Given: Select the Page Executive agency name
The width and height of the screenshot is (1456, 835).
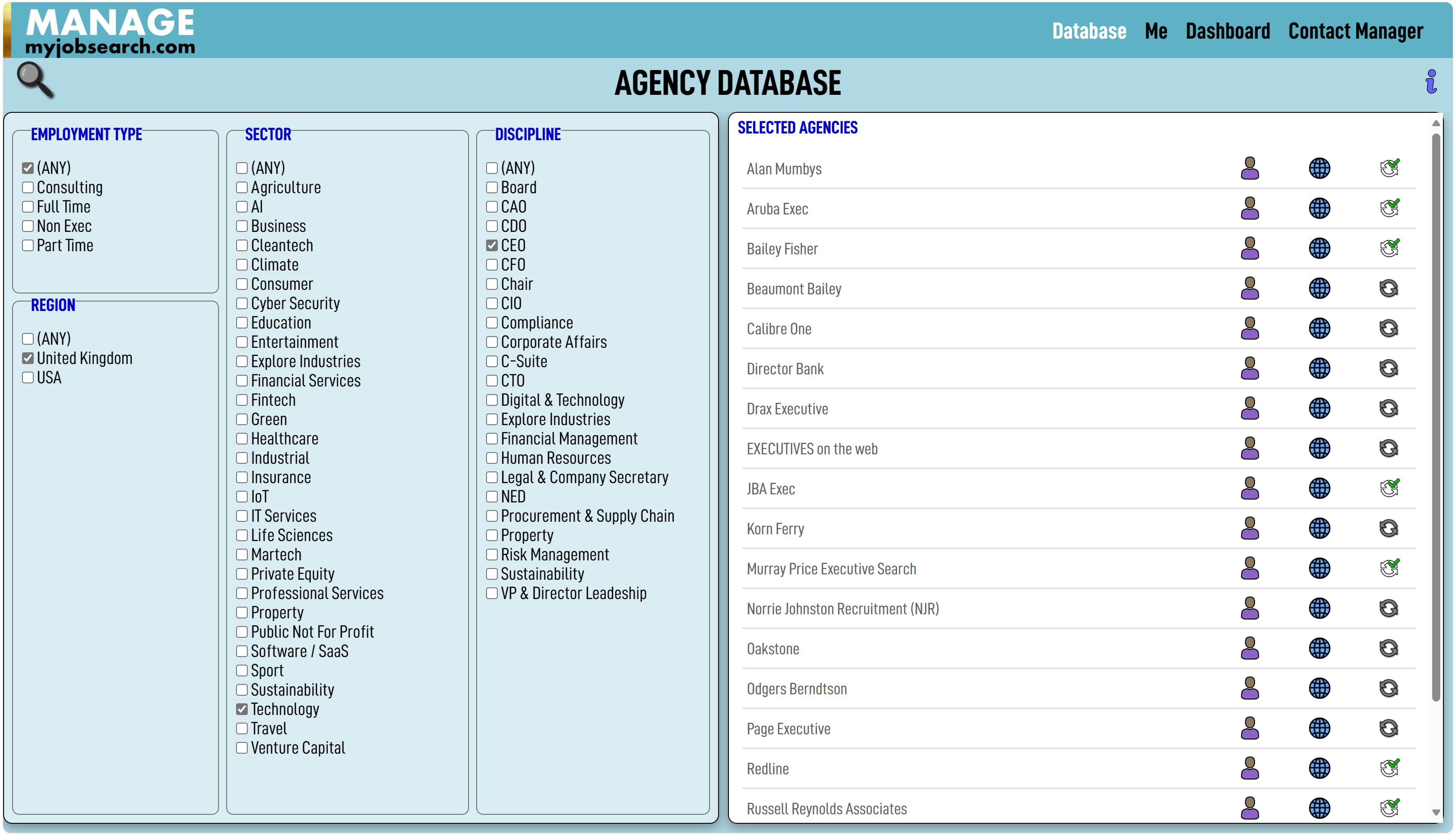Looking at the screenshot, I should [x=788, y=729].
